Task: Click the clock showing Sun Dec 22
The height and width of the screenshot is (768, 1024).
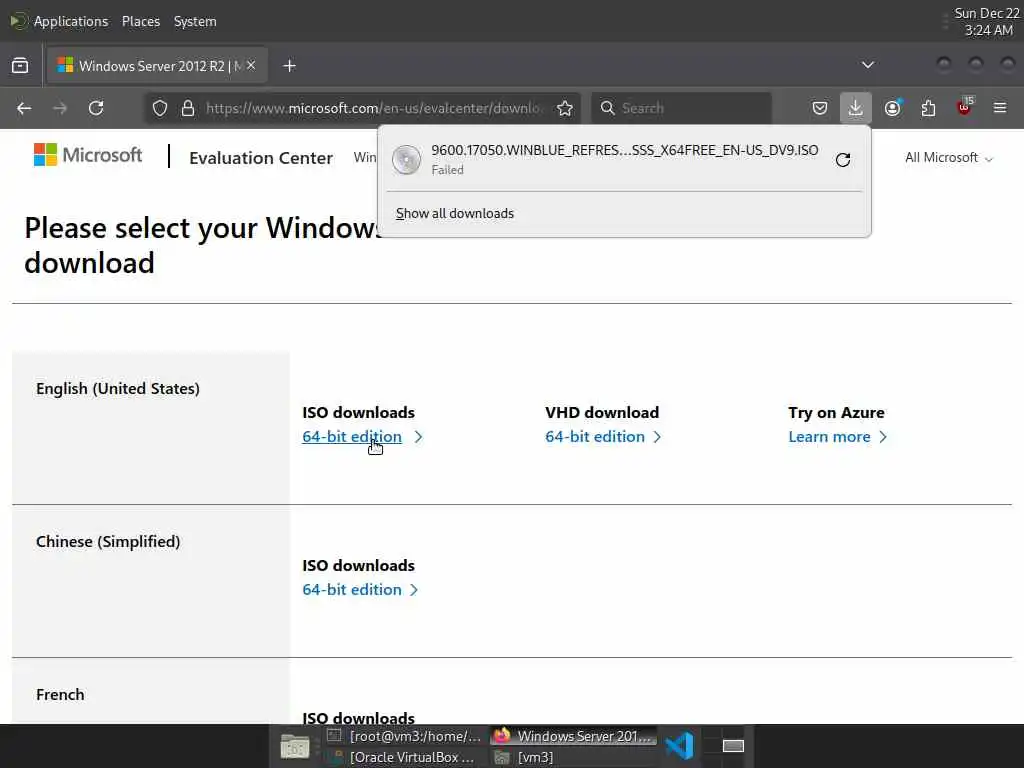Action: pyautogui.click(x=987, y=22)
